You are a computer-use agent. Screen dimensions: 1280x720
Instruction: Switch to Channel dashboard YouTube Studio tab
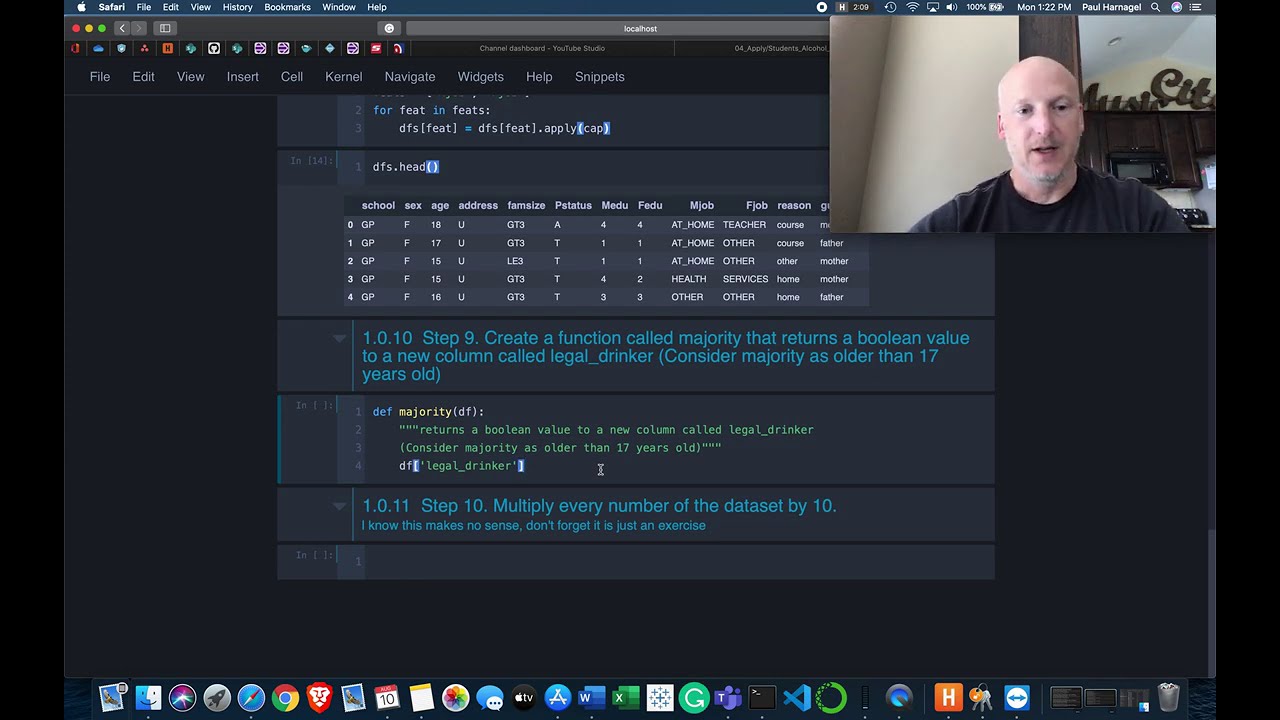pos(542,48)
